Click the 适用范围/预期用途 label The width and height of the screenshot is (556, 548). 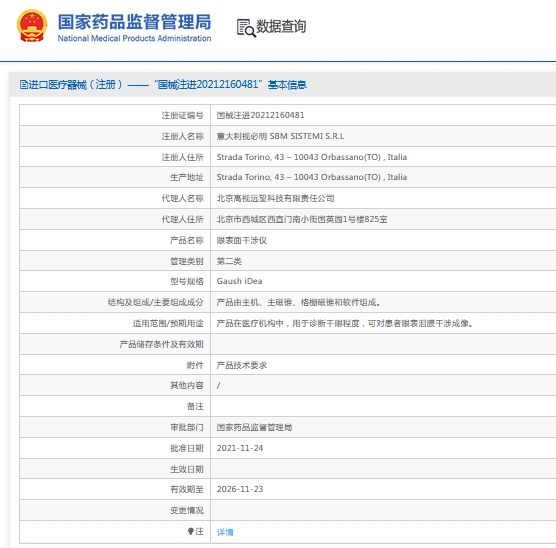click(168, 323)
